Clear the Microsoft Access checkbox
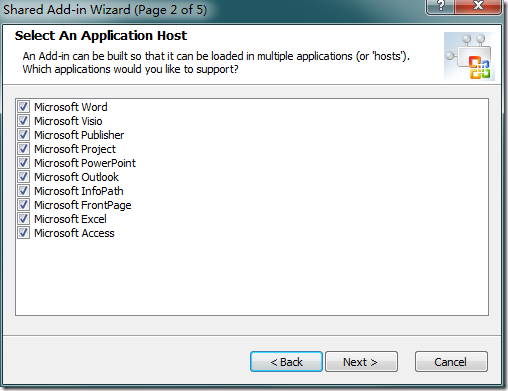508x391 pixels. tap(23, 233)
